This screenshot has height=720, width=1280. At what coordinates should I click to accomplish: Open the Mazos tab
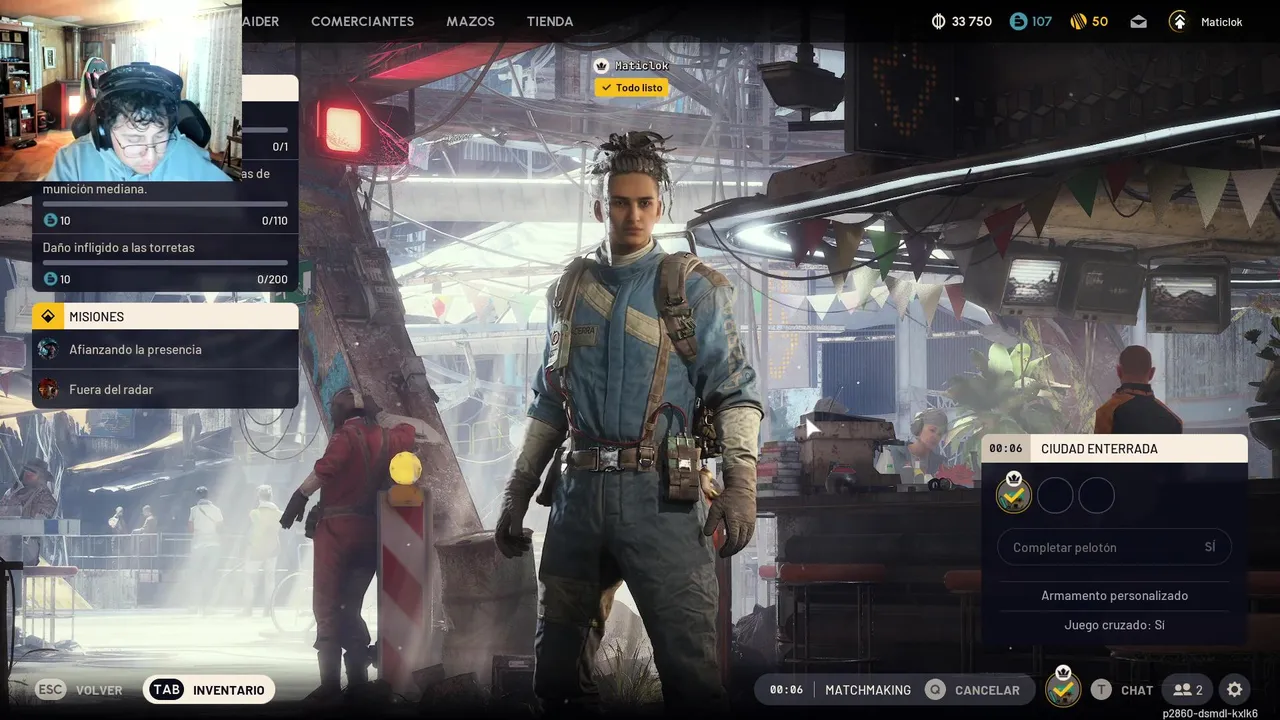(x=470, y=21)
